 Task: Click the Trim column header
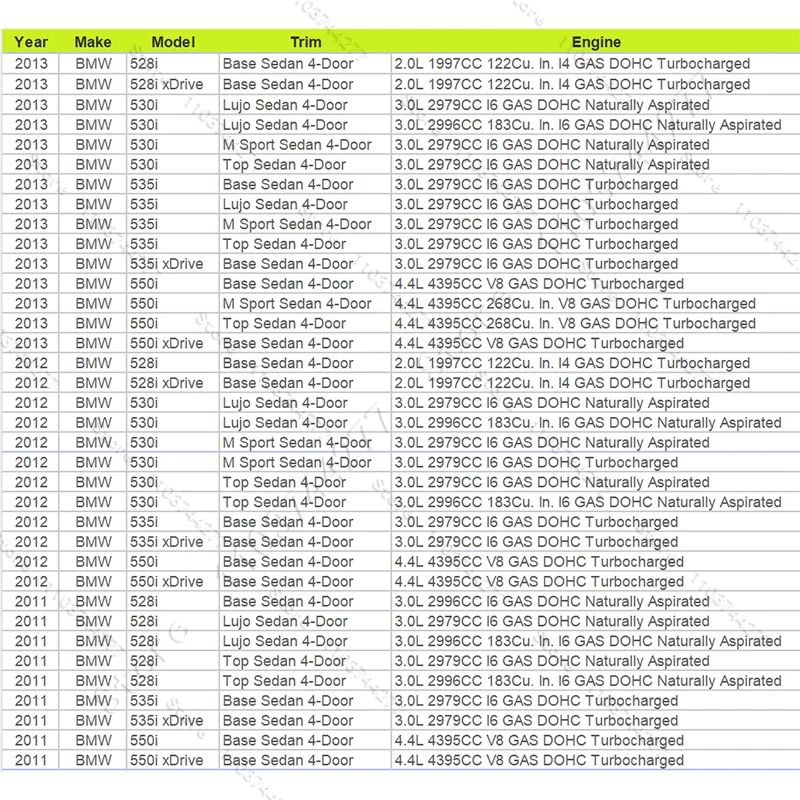click(x=306, y=42)
